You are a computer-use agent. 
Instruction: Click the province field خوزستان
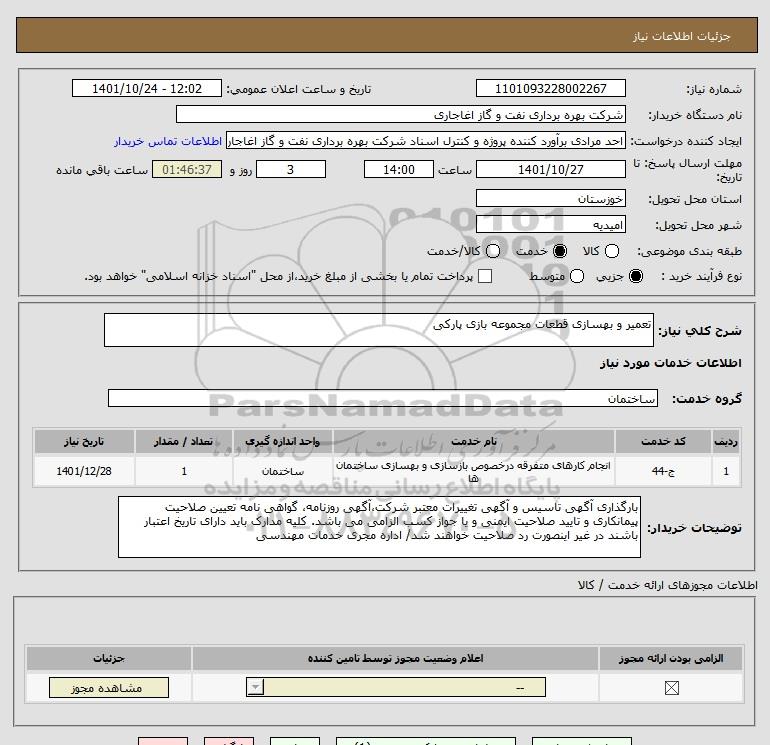point(550,198)
